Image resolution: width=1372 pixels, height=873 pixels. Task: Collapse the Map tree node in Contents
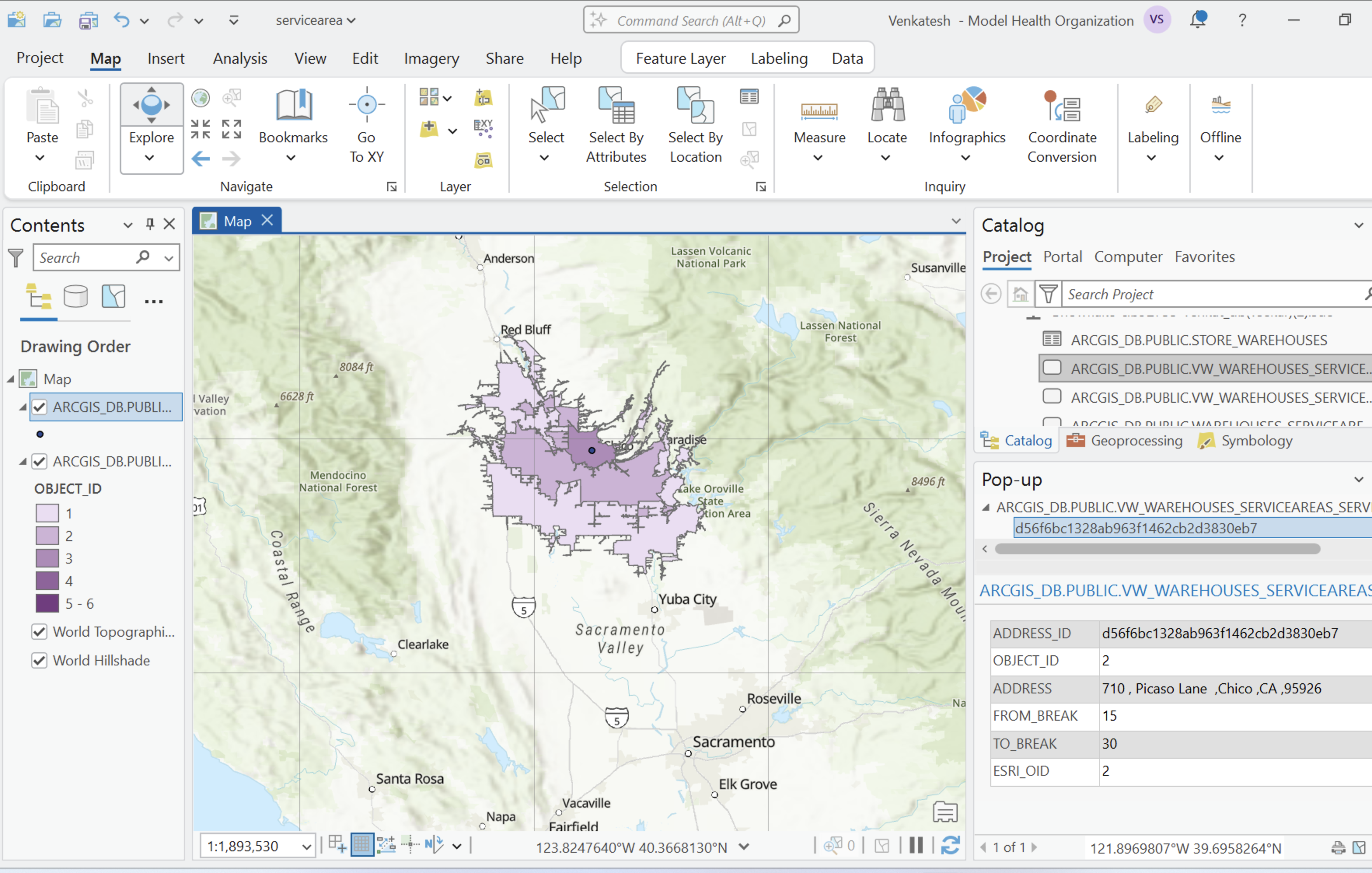(x=11, y=379)
